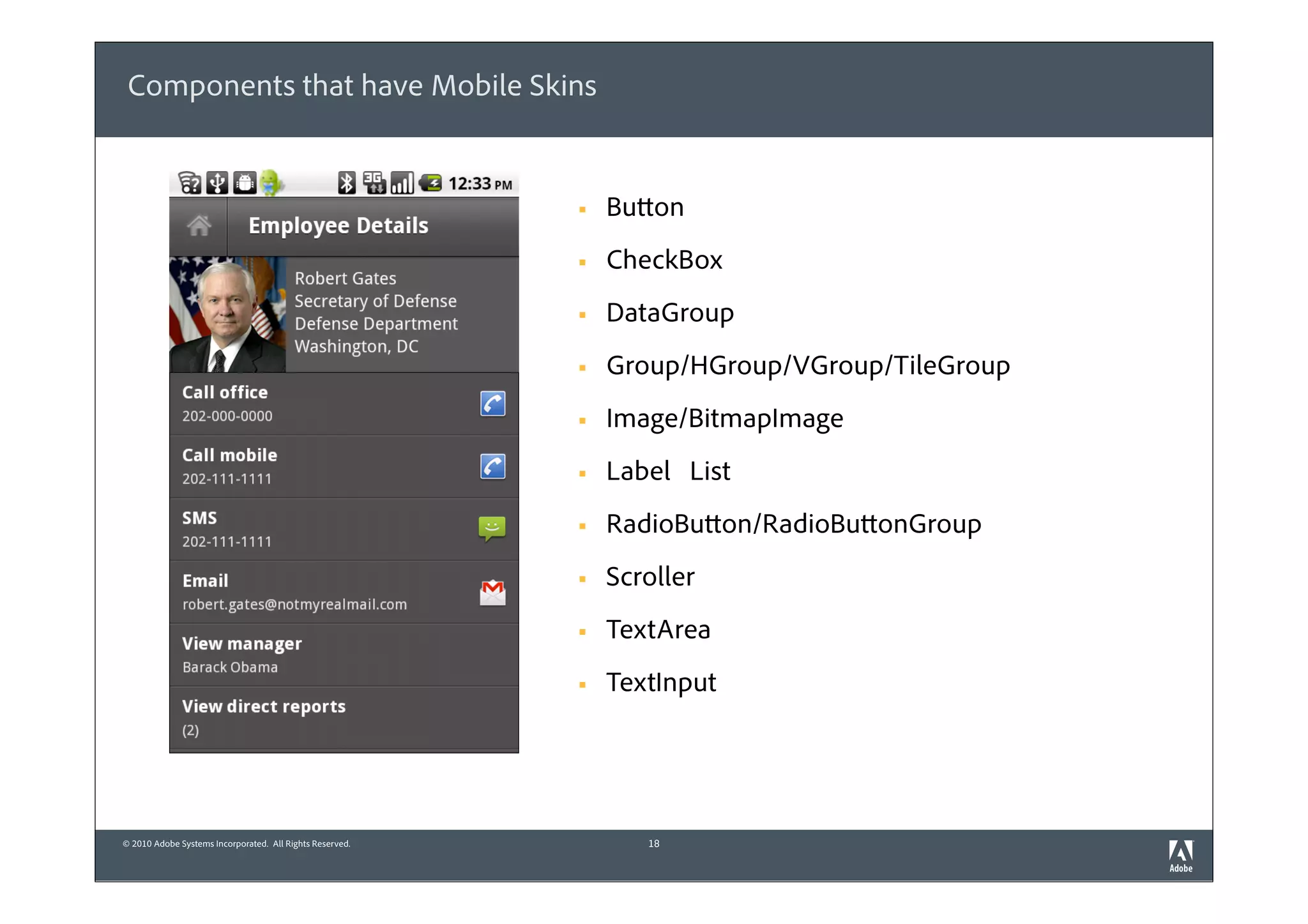Click the RadioButton/RadioButtonGroup bullet item
Viewport: 1308px width, 924px height.
click(x=793, y=524)
